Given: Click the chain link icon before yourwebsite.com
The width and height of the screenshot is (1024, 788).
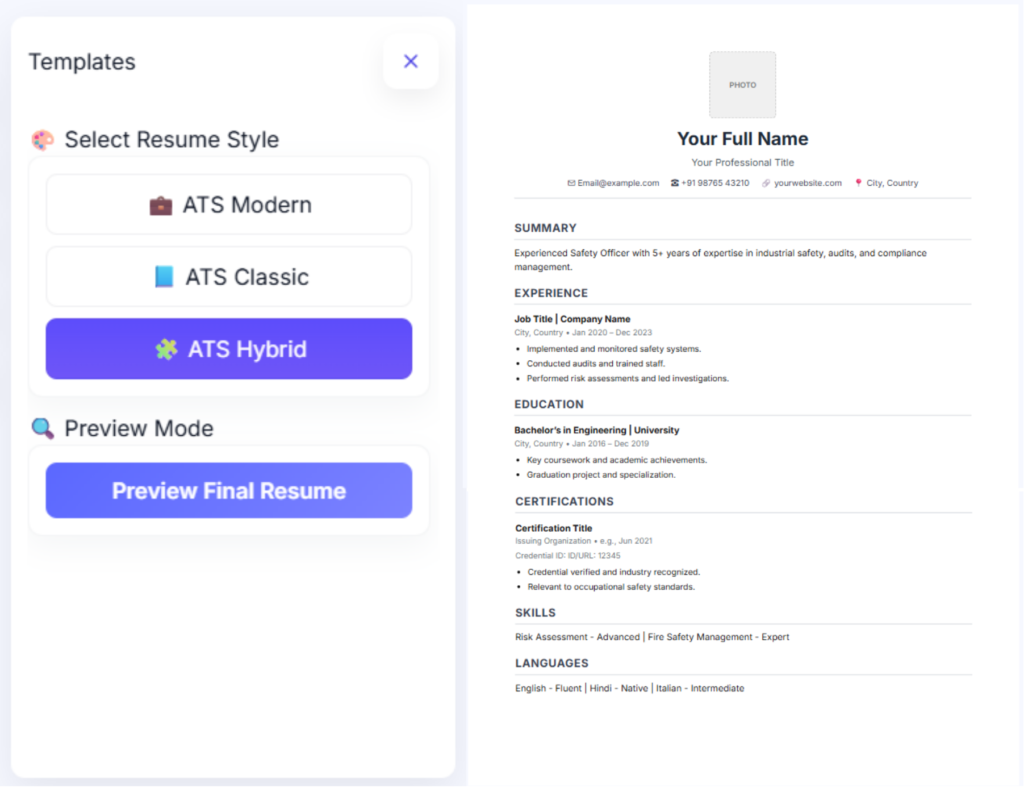Looking at the screenshot, I should [766, 183].
